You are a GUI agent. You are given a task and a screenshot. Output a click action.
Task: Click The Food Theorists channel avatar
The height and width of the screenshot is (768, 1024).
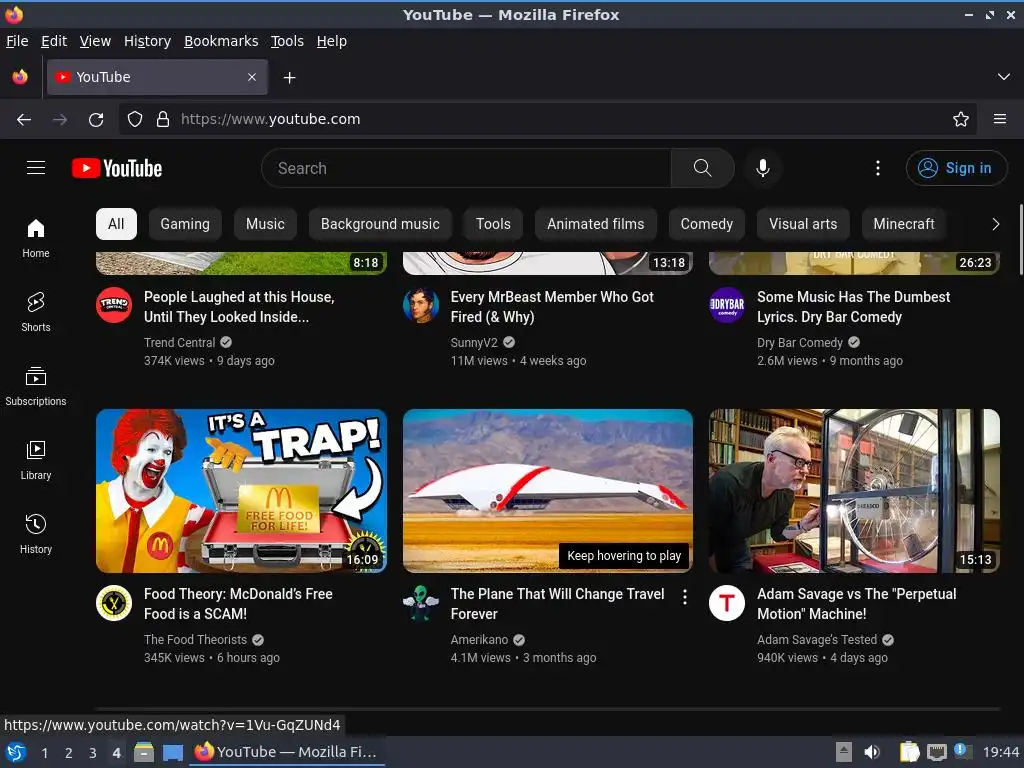coord(114,603)
